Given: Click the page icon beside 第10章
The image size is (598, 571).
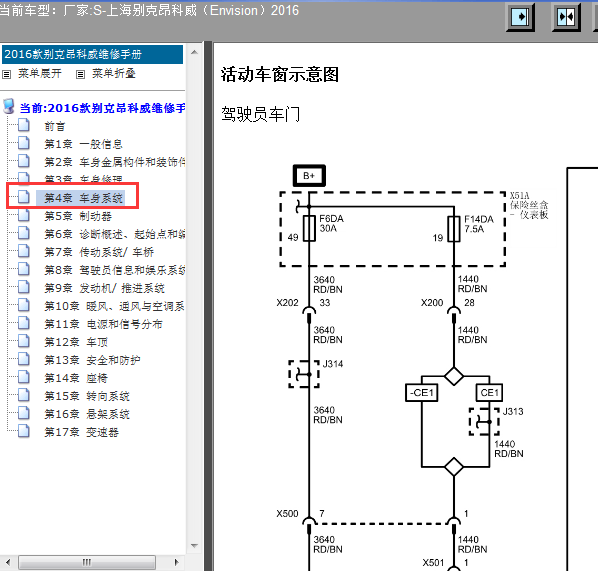Looking at the screenshot, I should 24,304.
